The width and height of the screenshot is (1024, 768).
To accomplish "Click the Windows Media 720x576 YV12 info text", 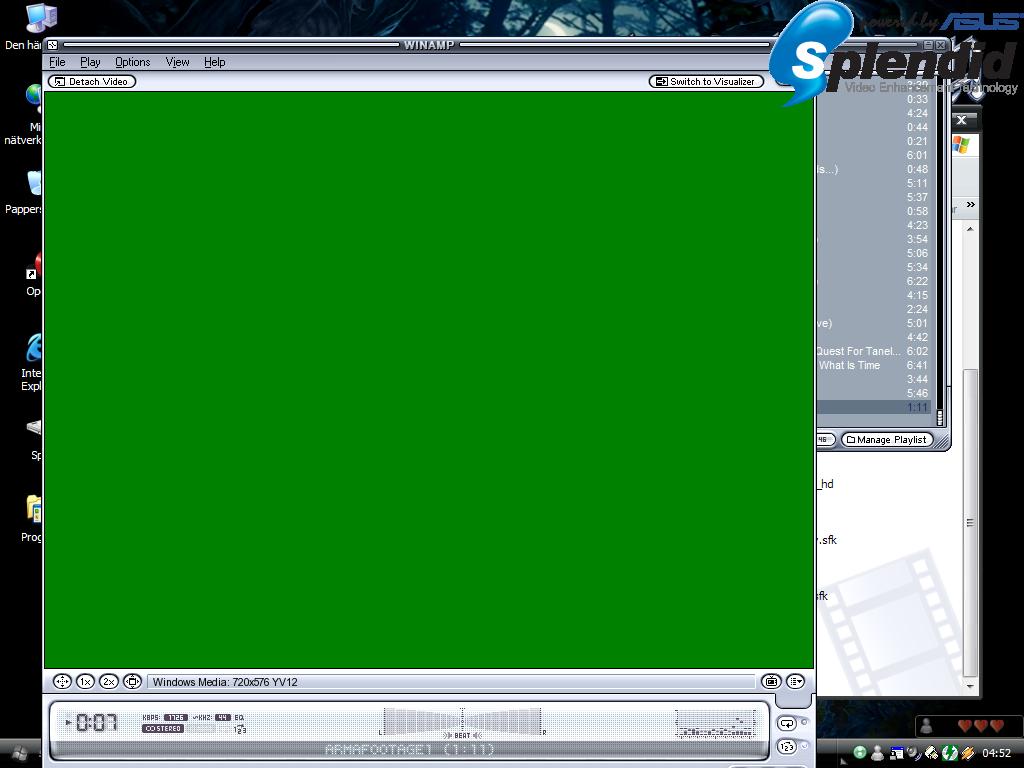I will pos(225,682).
